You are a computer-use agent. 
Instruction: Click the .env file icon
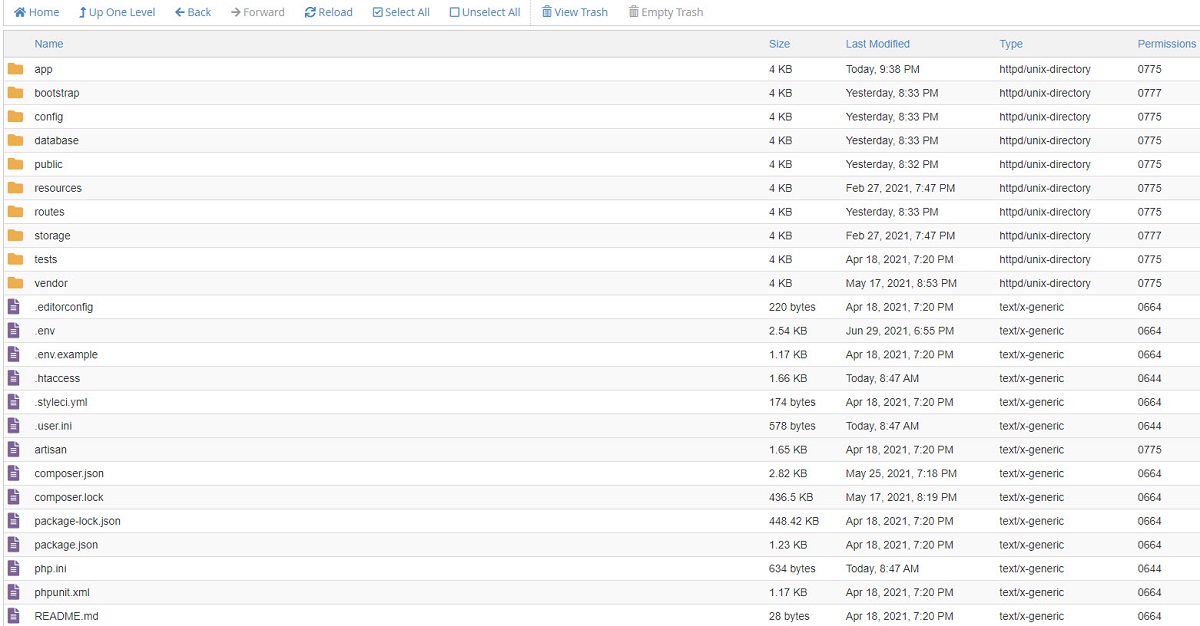click(x=14, y=331)
